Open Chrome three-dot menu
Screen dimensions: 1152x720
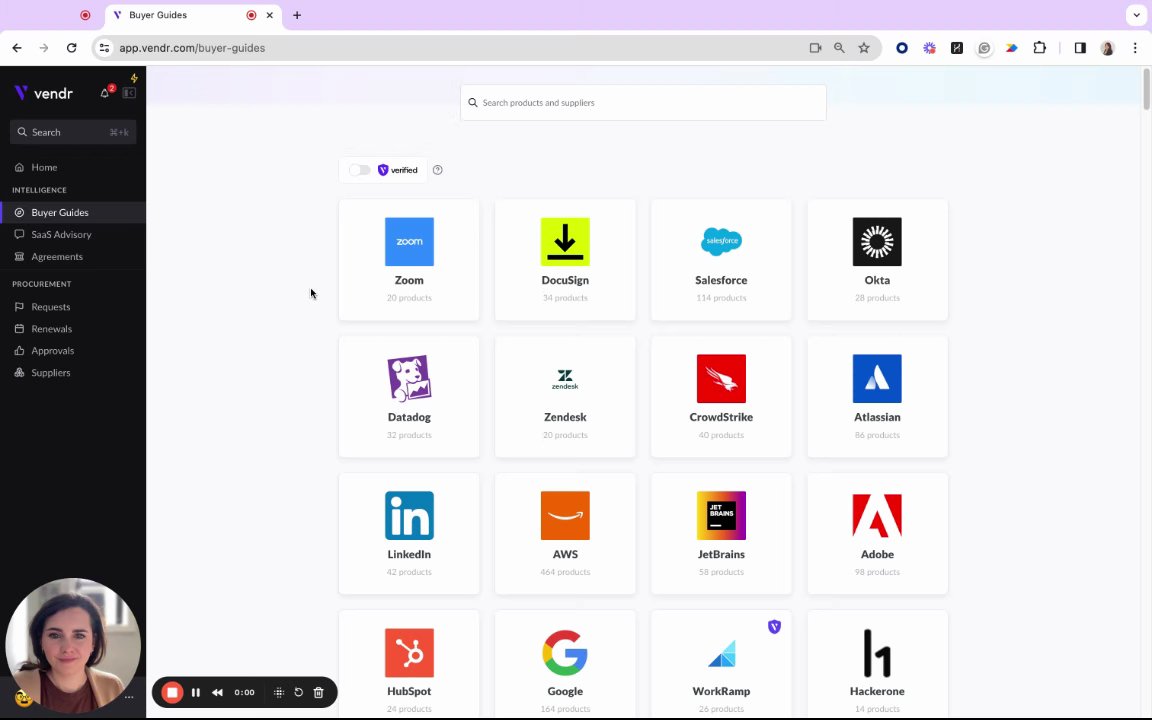point(1135,48)
